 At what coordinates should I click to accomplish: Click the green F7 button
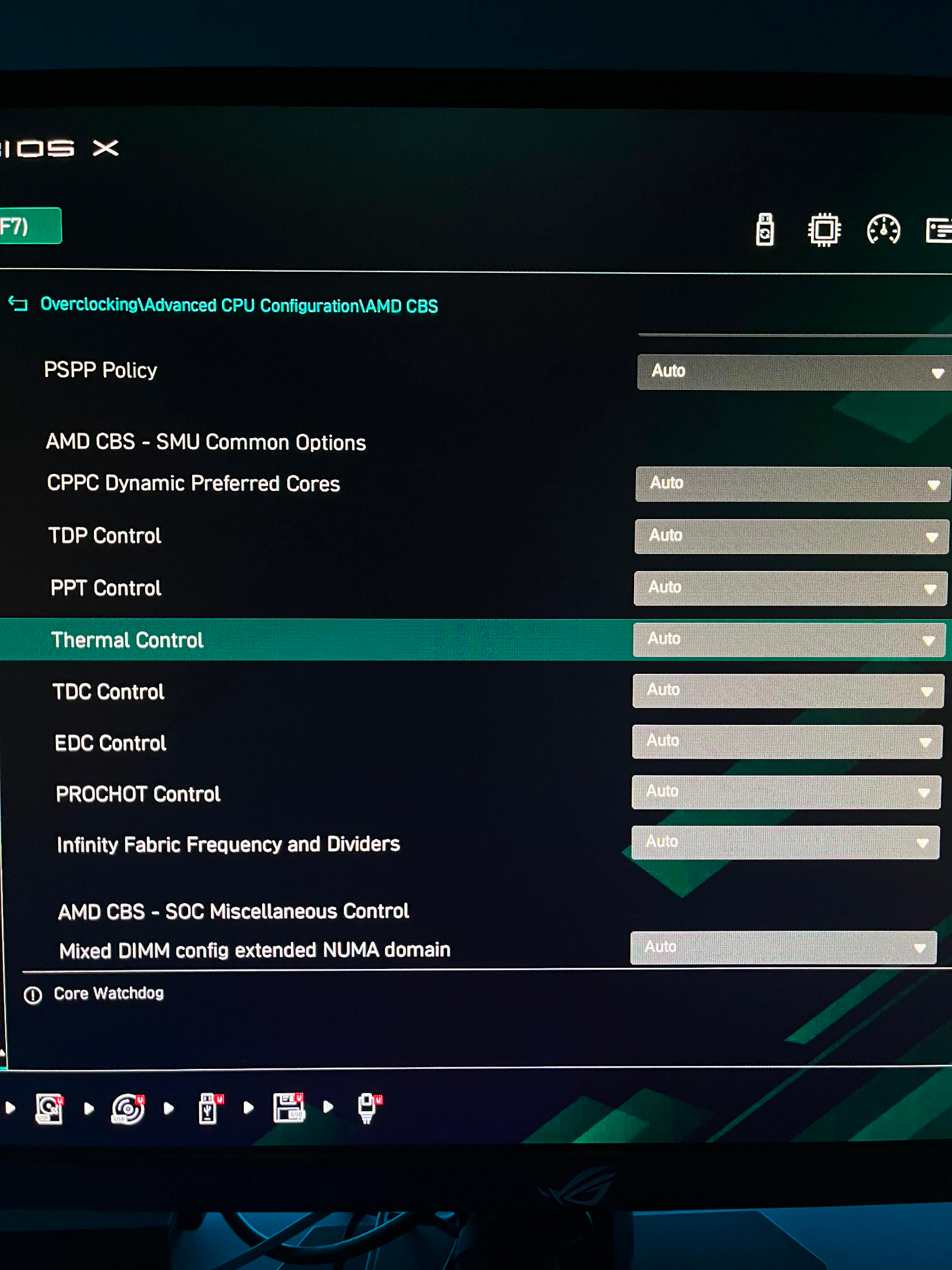[31, 226]
